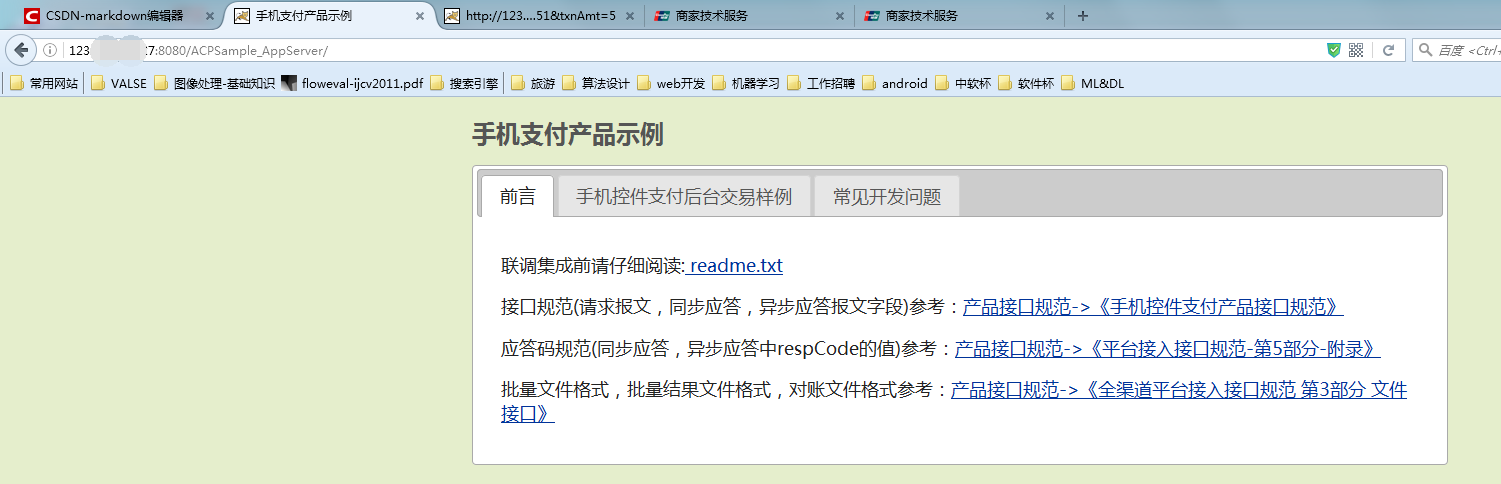Open the 旅游 bookmark folder
The width and height of the screenshot is (1501, 484).
(533, 84)
